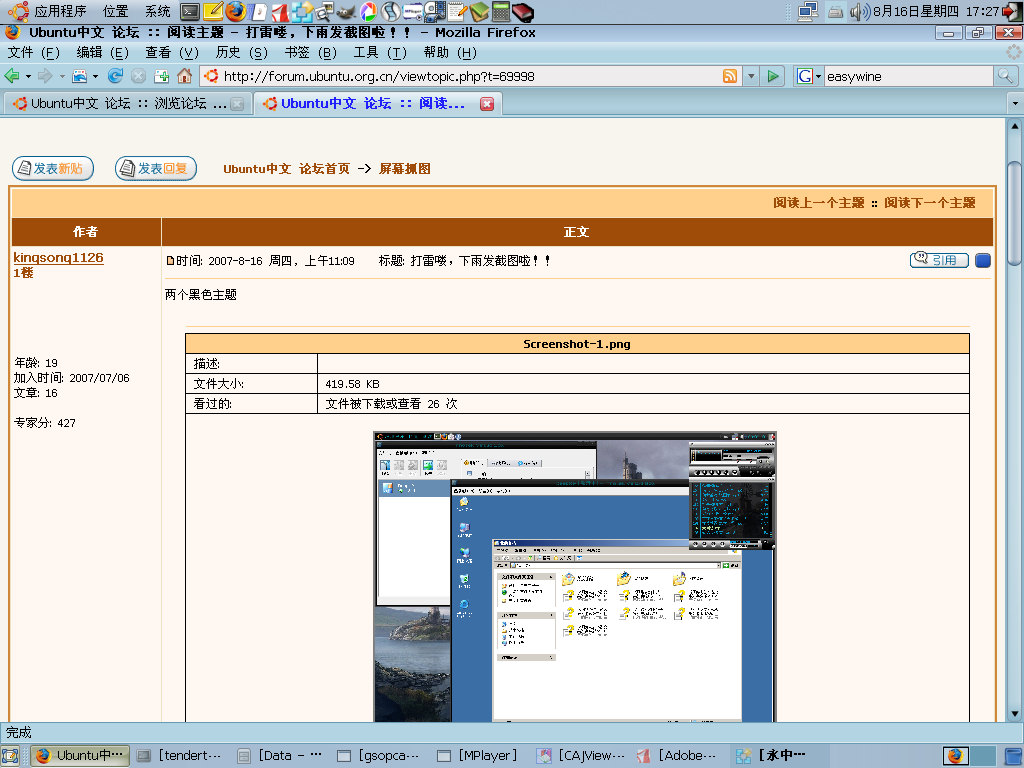Click the 引用 quote button
The width and height of the screenshot is (1024, 768).
939,260
